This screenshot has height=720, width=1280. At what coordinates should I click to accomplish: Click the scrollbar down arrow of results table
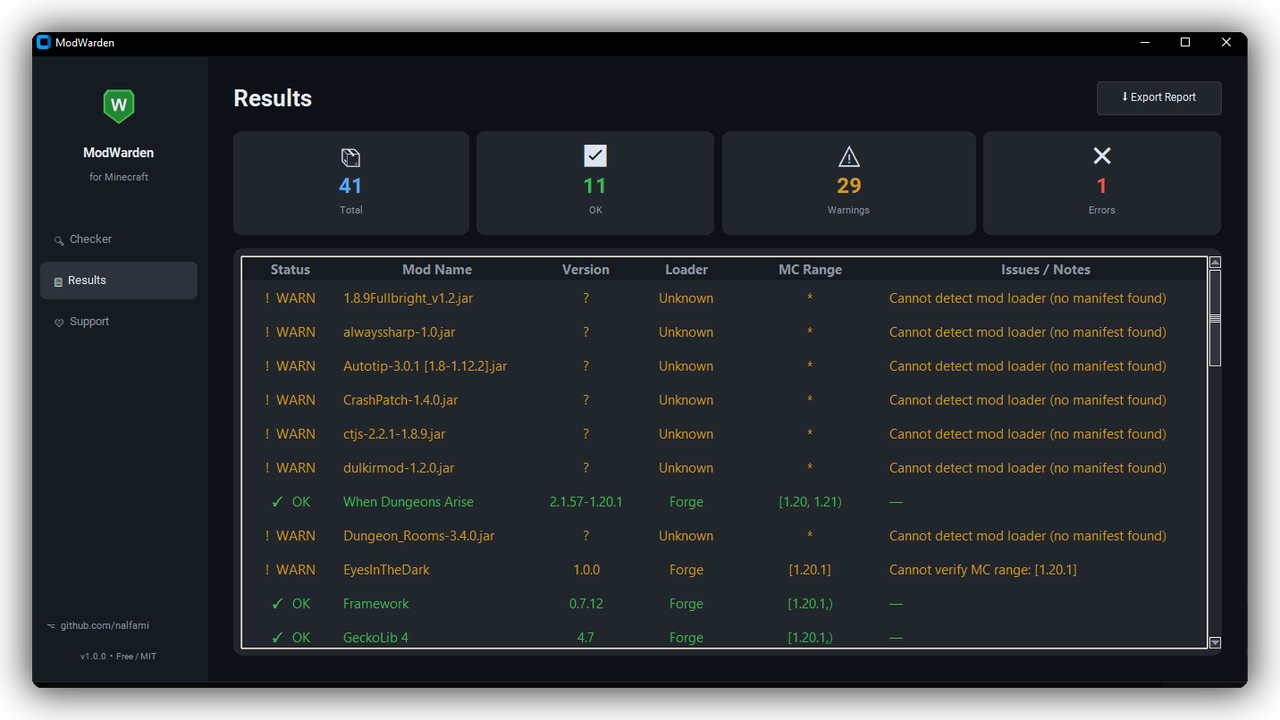pos(1215,643)
